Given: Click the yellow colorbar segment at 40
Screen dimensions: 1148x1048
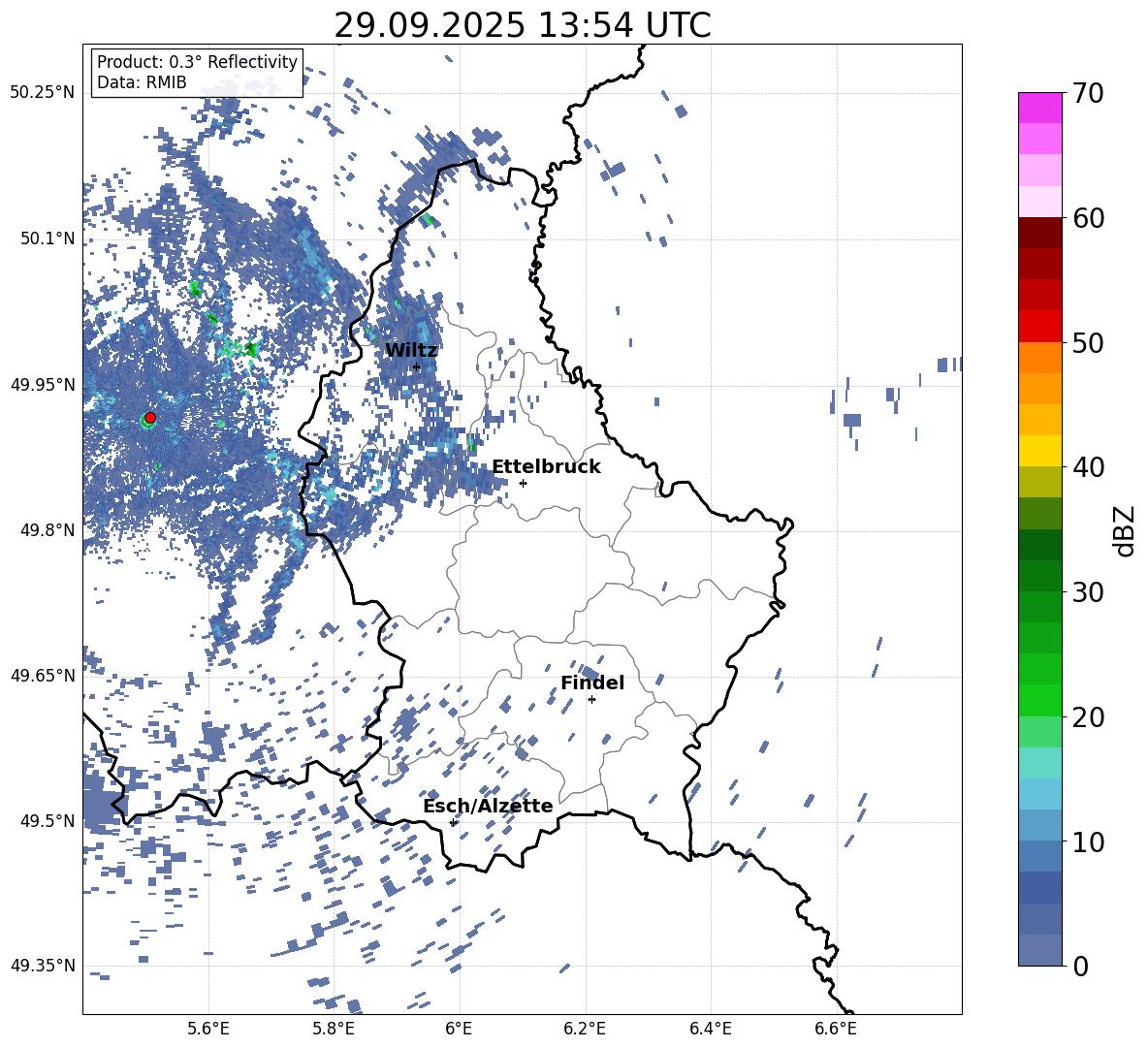Looking at the screenshot, I should click(1039, 452).
